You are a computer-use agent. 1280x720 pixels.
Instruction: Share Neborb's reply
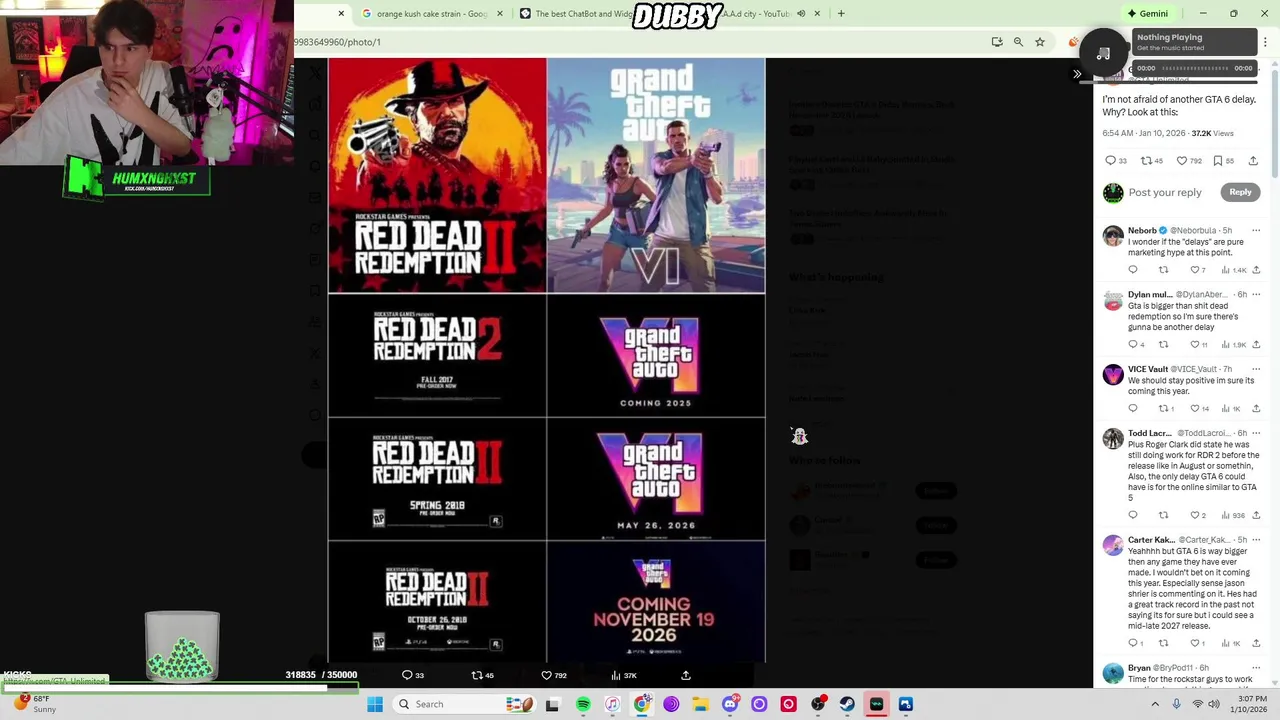point(1256,270)
